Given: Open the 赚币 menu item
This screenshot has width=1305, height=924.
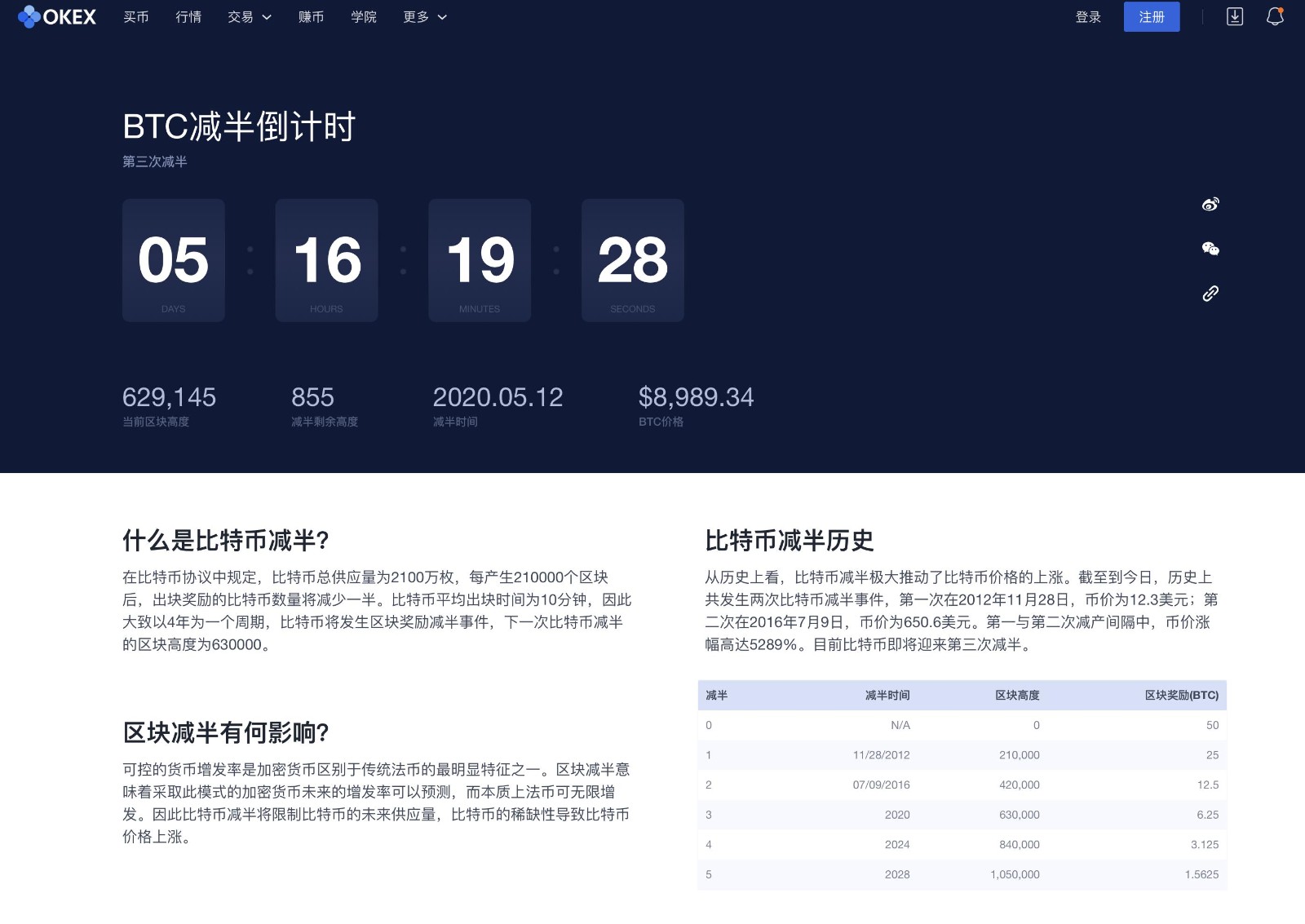Looking at the screenshot, I should (311, 16).
